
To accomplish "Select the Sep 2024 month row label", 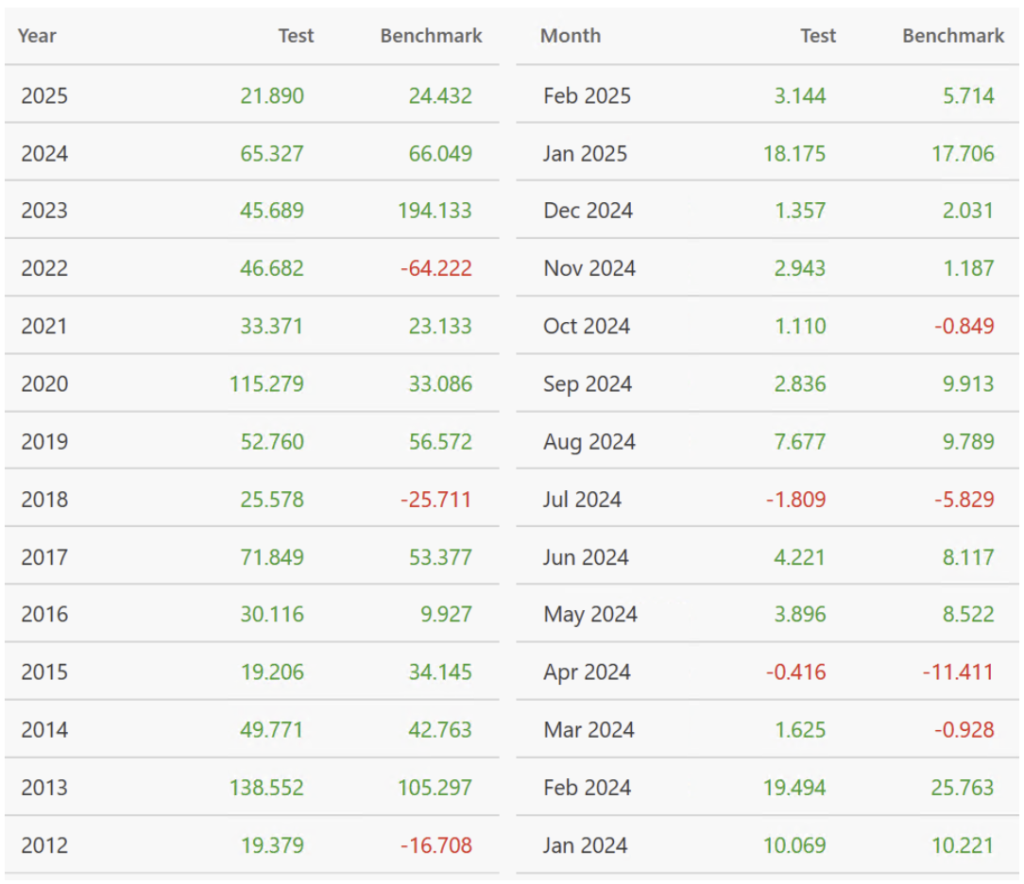I will pos(587,384).
